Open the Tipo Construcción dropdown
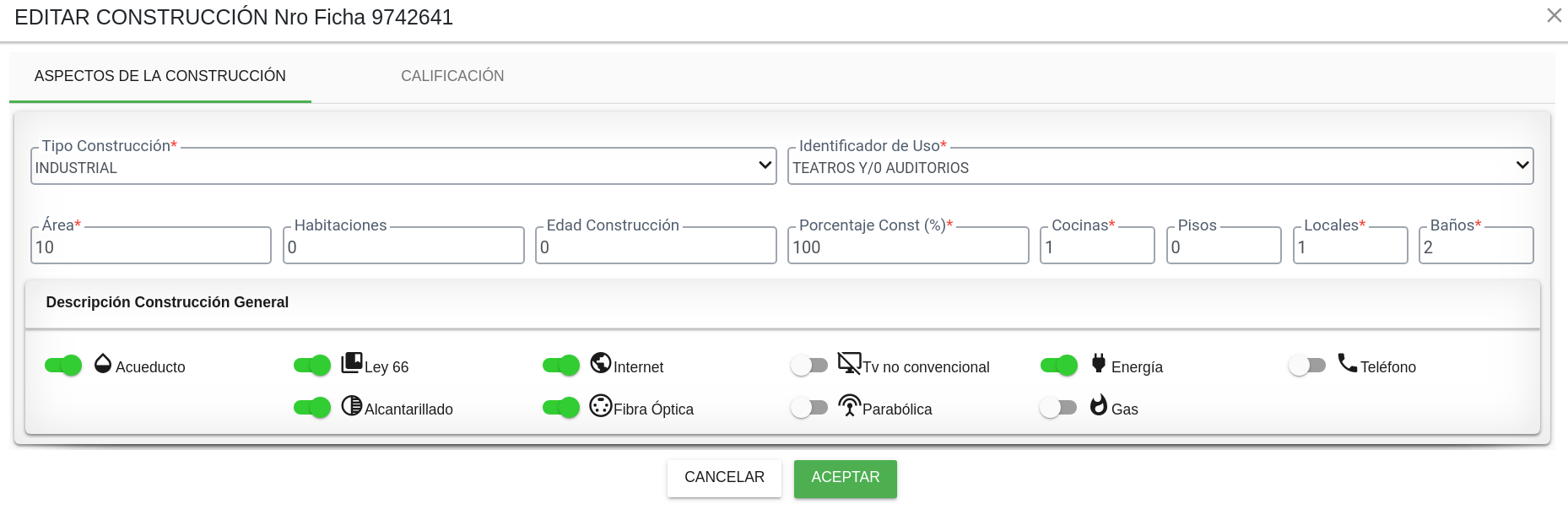The height and width of the screenshot is (515, 1568). tap(403, 167)
